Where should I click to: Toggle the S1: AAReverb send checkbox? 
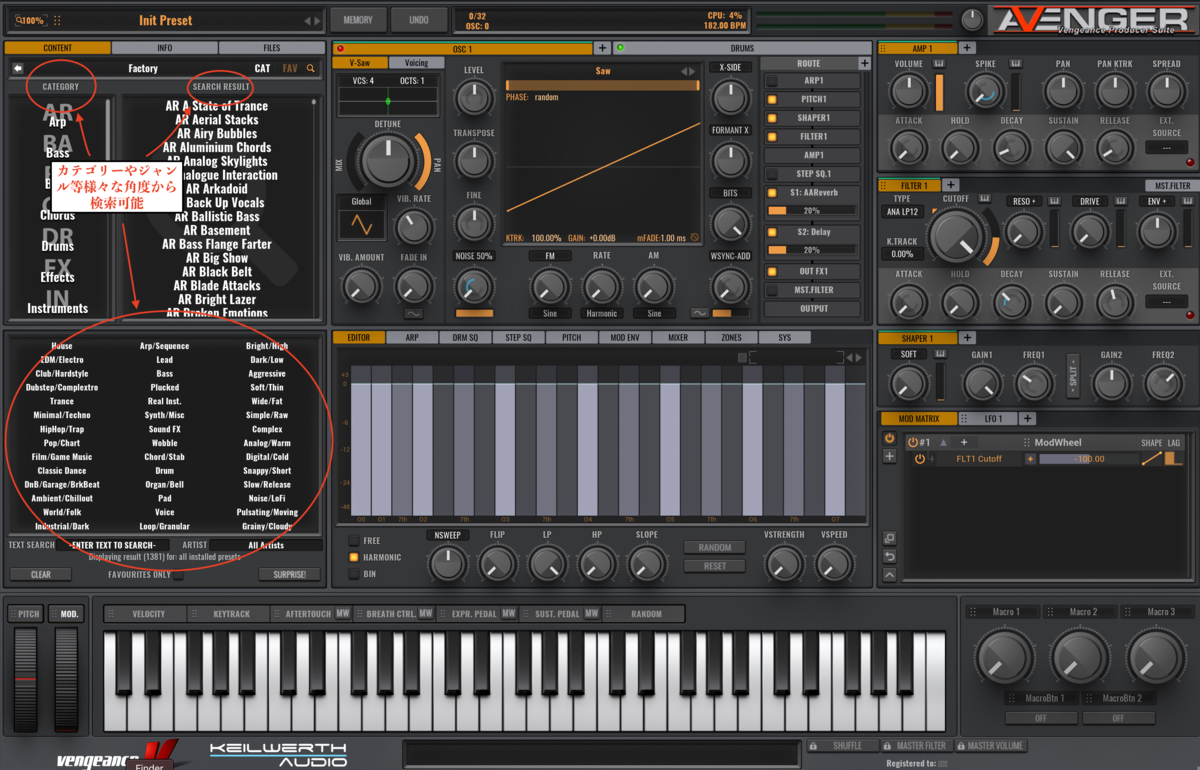(x=772, y=193)
